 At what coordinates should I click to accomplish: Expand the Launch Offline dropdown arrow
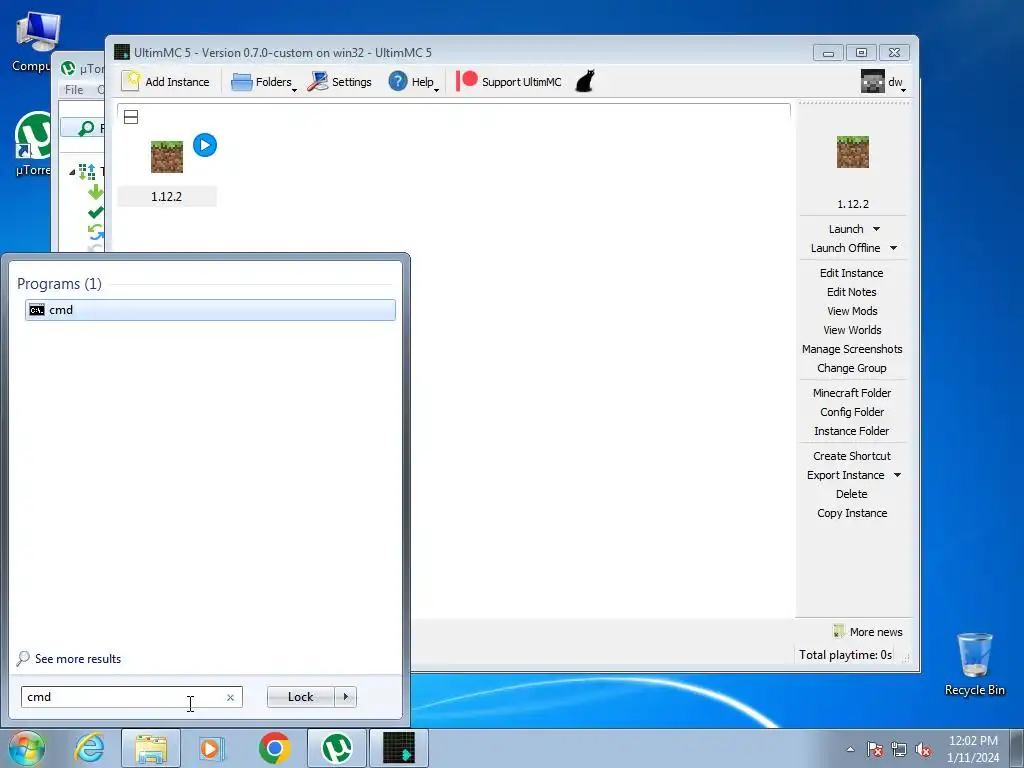[x=893, y=248]
